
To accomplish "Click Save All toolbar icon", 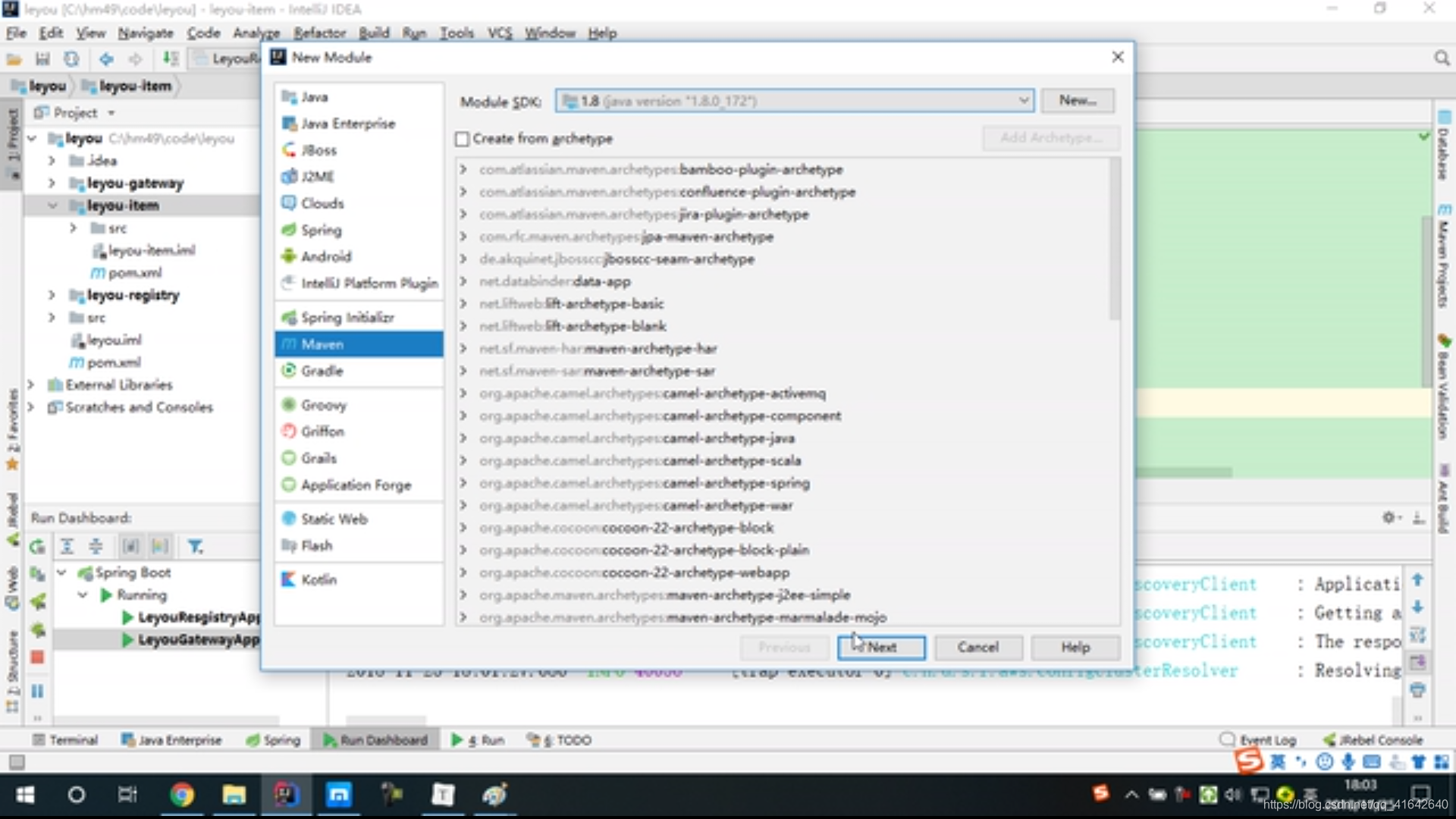I will [42, 58].
